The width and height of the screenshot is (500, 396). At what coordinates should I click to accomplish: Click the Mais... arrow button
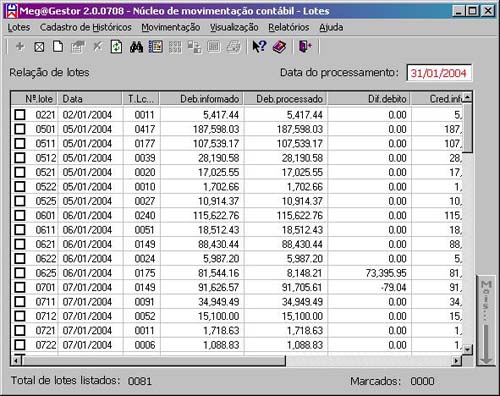pyautogui.click(x=486, y=321)
